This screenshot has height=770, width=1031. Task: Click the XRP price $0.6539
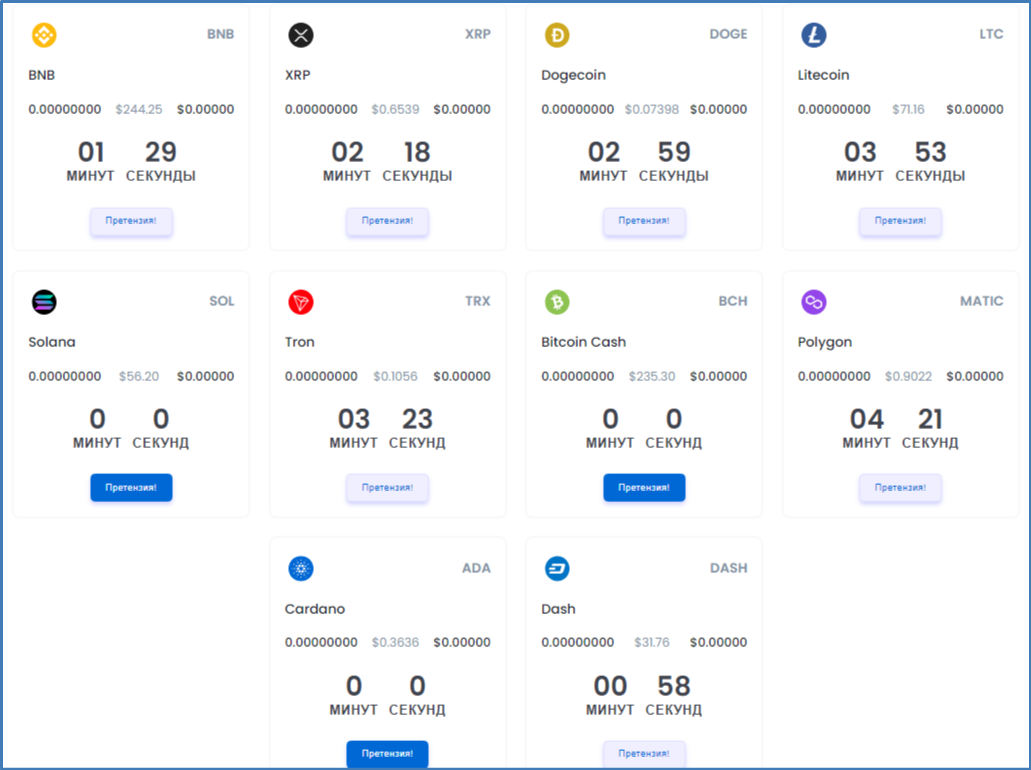pyautogui.click(x=395, y=109)
